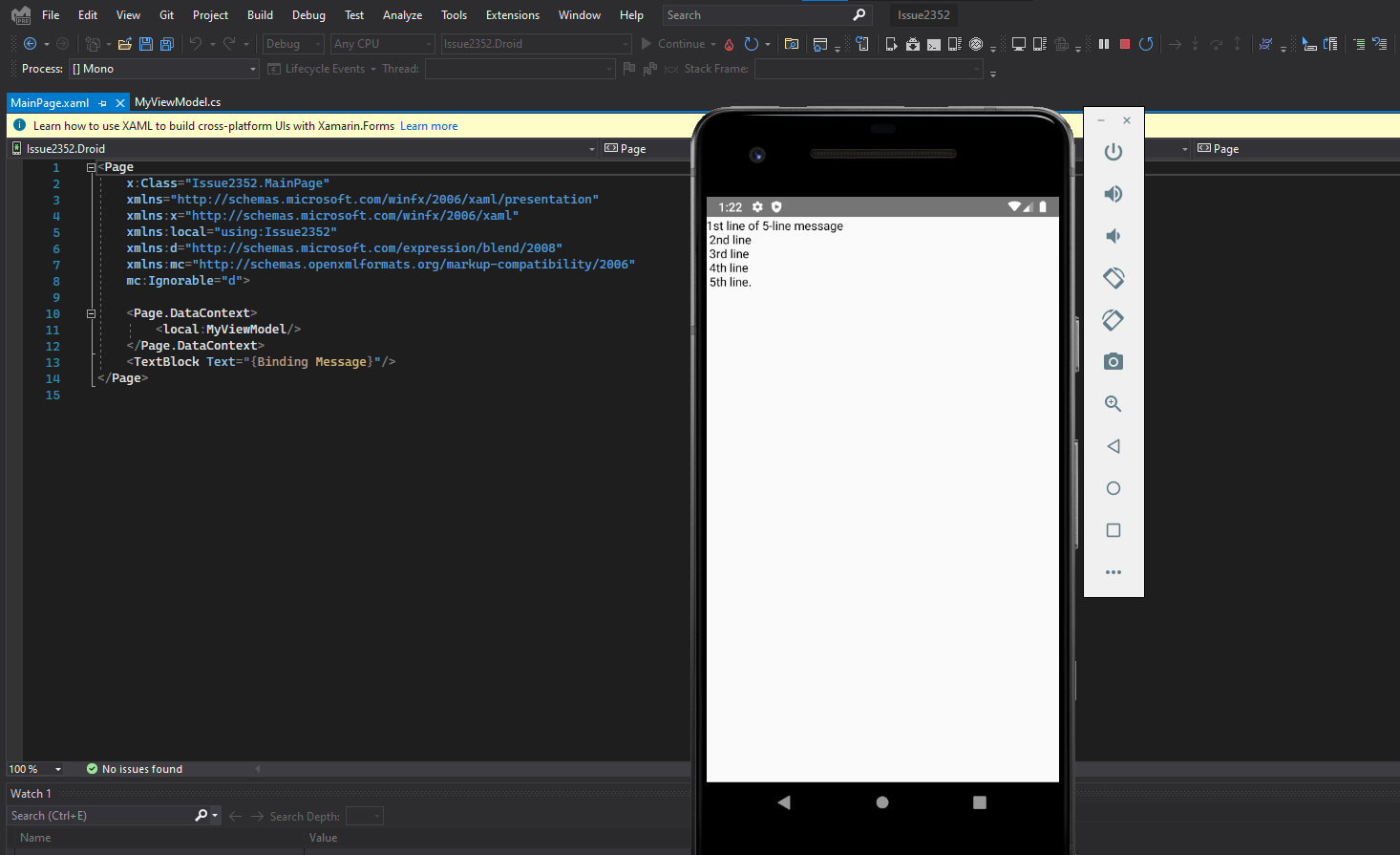This screenshot has height=855, width=1400.
Task: Click the Break All pause icon
Action: pyautogui.click(x=1103, y=43)
